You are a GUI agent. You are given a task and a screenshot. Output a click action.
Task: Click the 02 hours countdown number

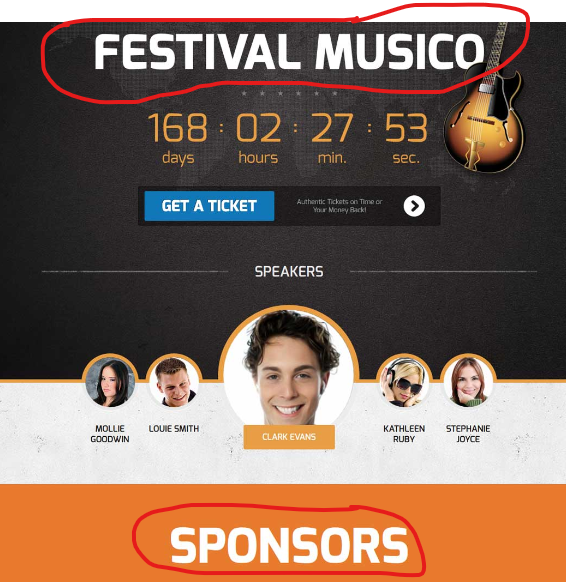coord(258,128)
